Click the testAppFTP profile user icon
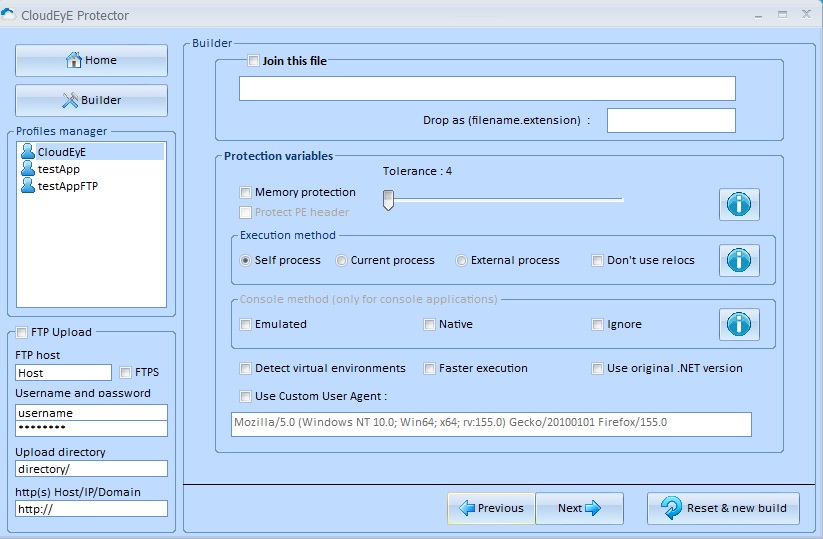Viewport: 823px width, 539px height. [x=28, y=185]
